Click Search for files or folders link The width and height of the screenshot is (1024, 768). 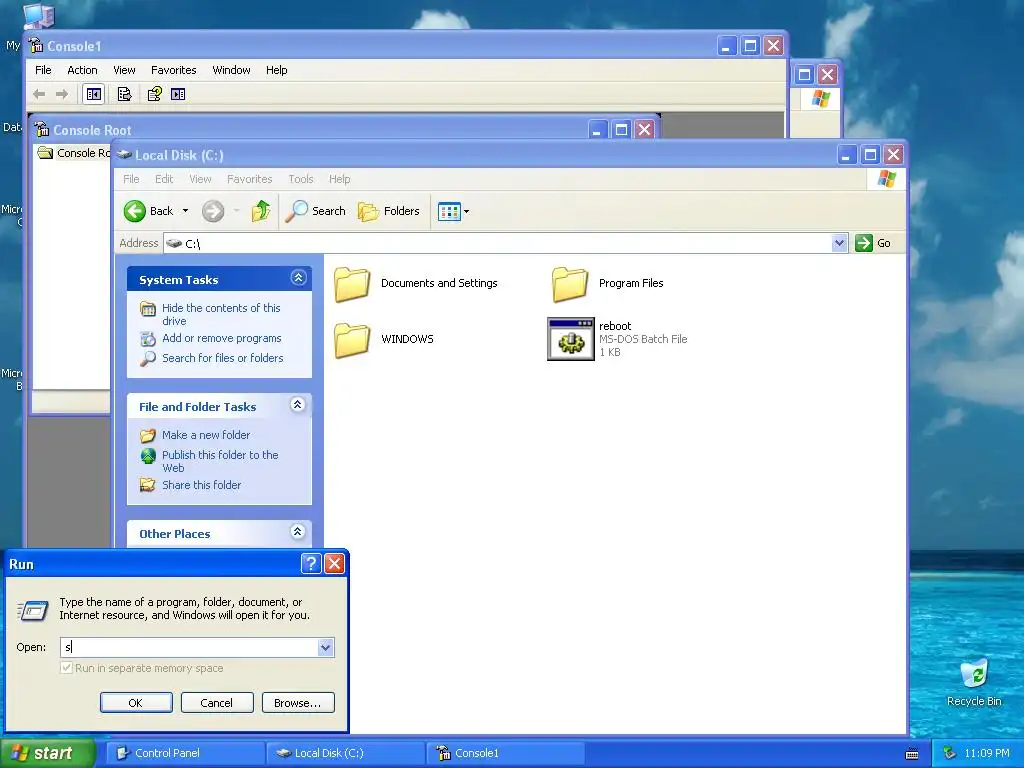click(222, 358)
